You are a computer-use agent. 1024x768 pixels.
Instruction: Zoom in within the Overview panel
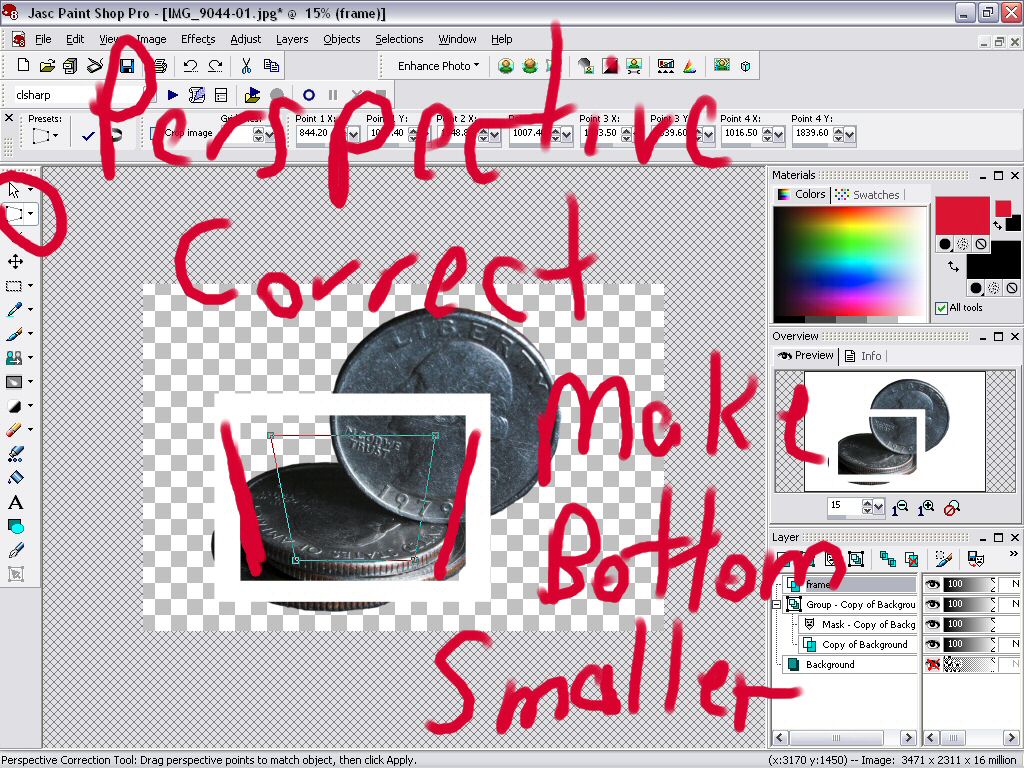tap(927, 508)
